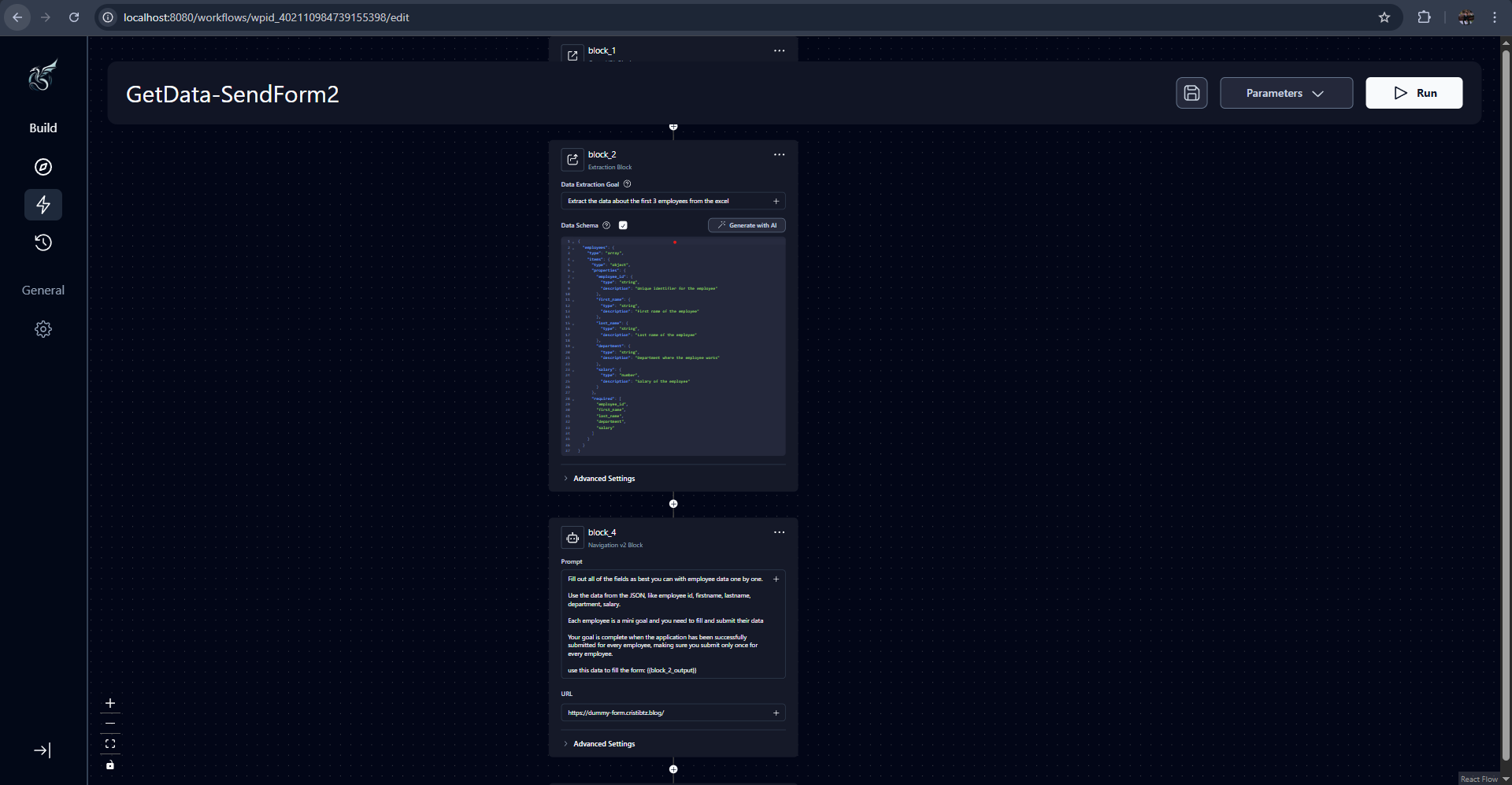Open block_4 three-dot options menu
Image resolution: width=1512 pixels, height=785 pixels.
(x=779, y=532)
